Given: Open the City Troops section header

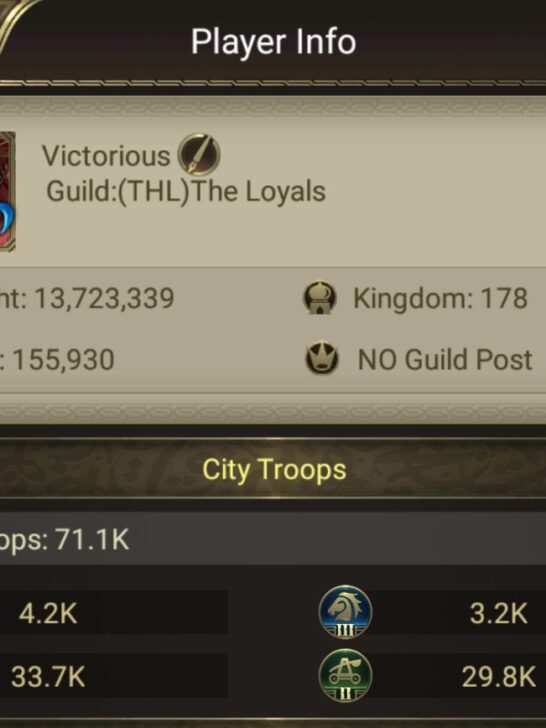Looking at the screenshot, I should pyautogui.click(x=273, y=469).
